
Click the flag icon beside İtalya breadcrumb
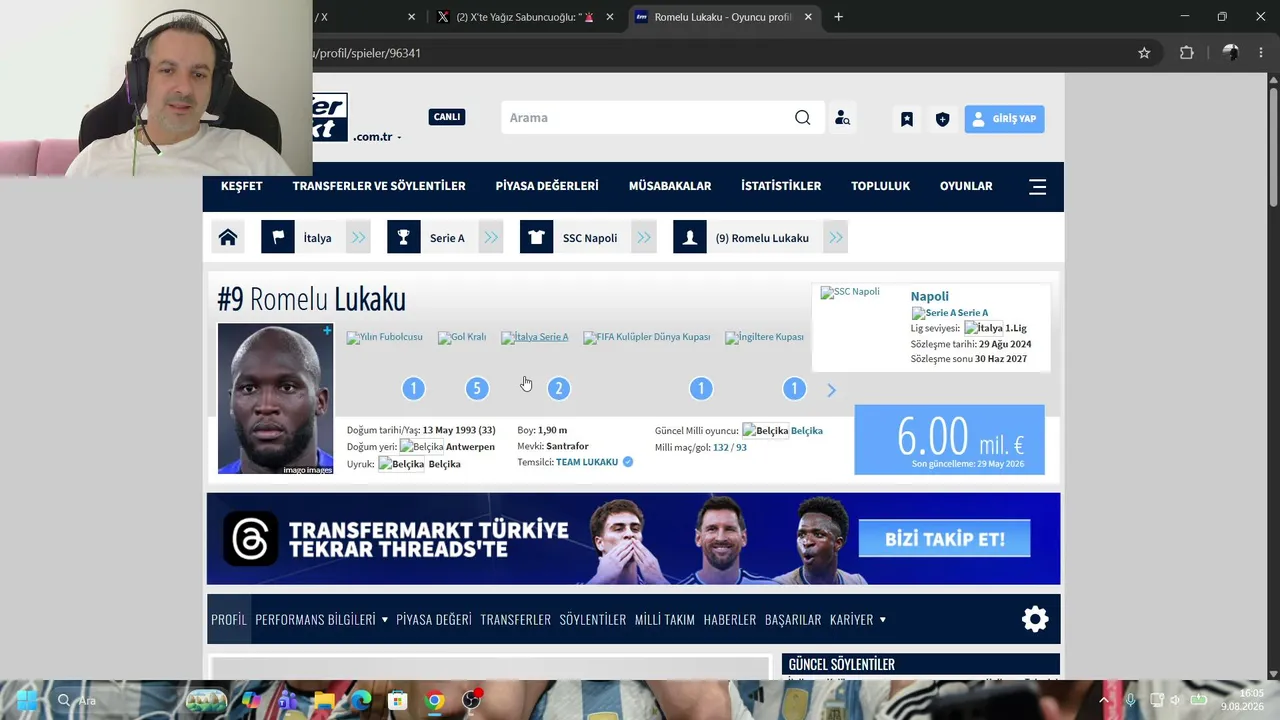coord(278,238)
